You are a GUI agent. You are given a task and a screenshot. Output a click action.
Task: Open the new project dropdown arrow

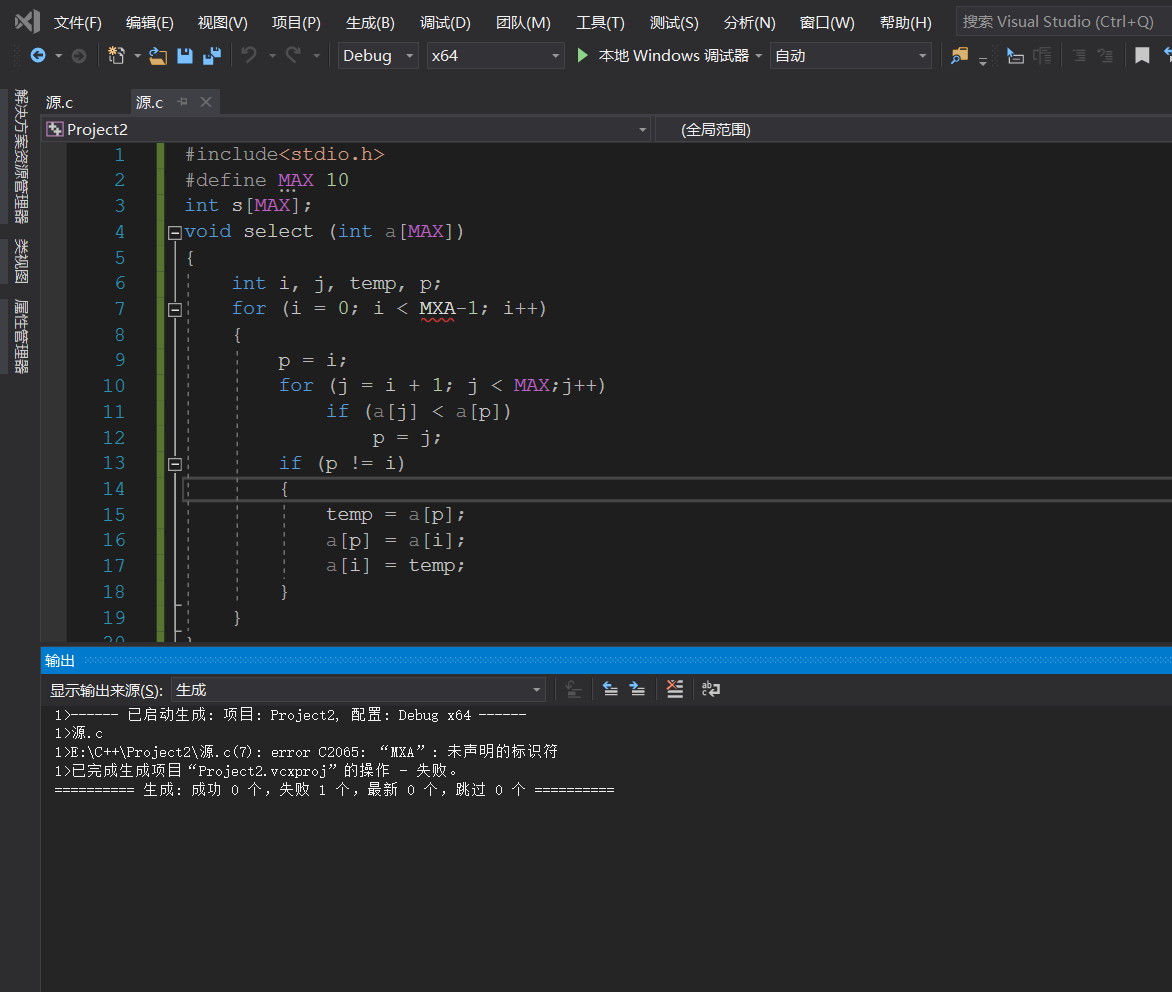[x=137, y=56]
